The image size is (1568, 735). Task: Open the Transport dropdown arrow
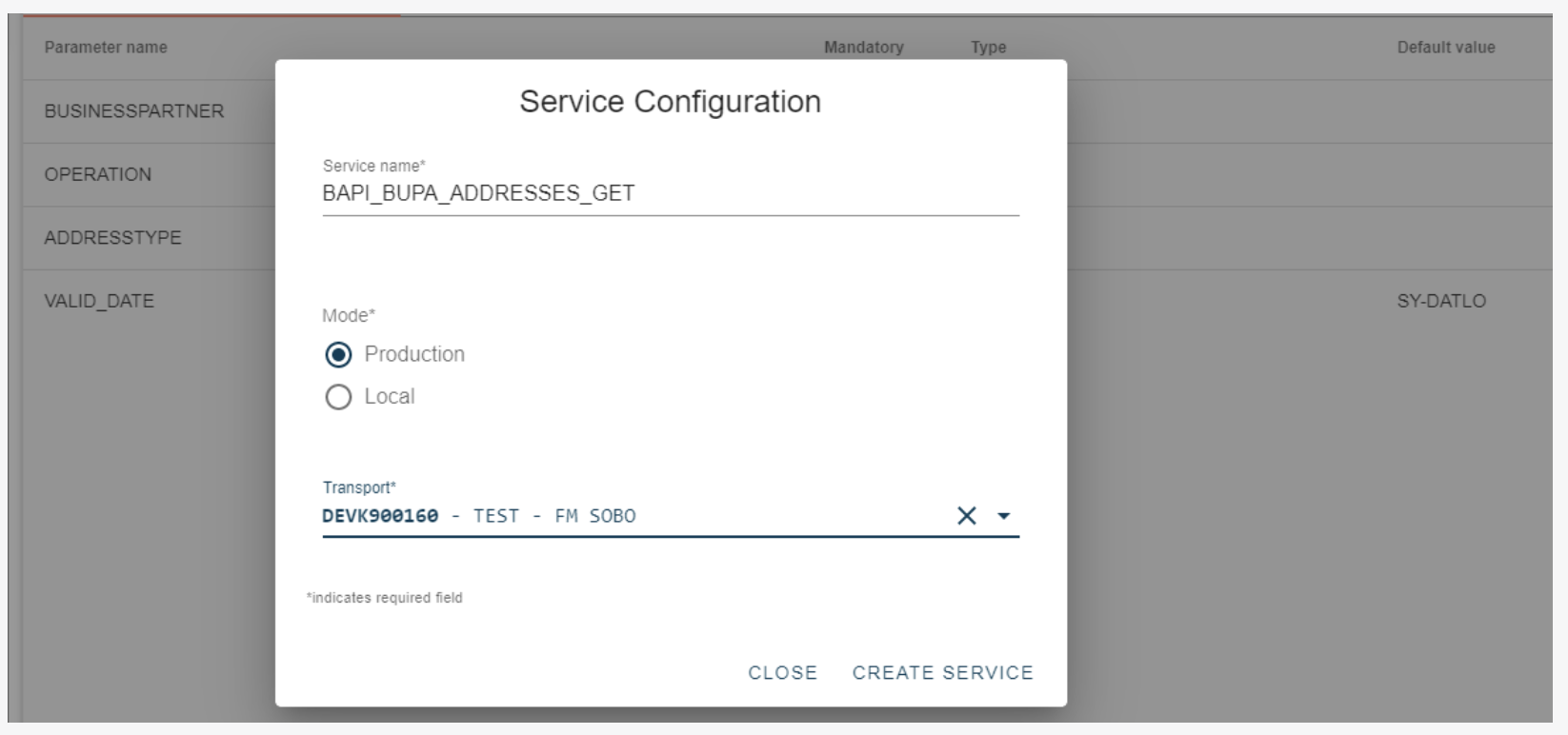coord(1003,516)
